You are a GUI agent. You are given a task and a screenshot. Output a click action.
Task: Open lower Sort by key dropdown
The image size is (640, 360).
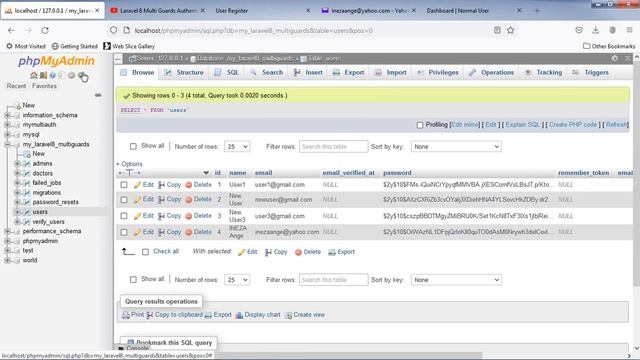[456, 280]
